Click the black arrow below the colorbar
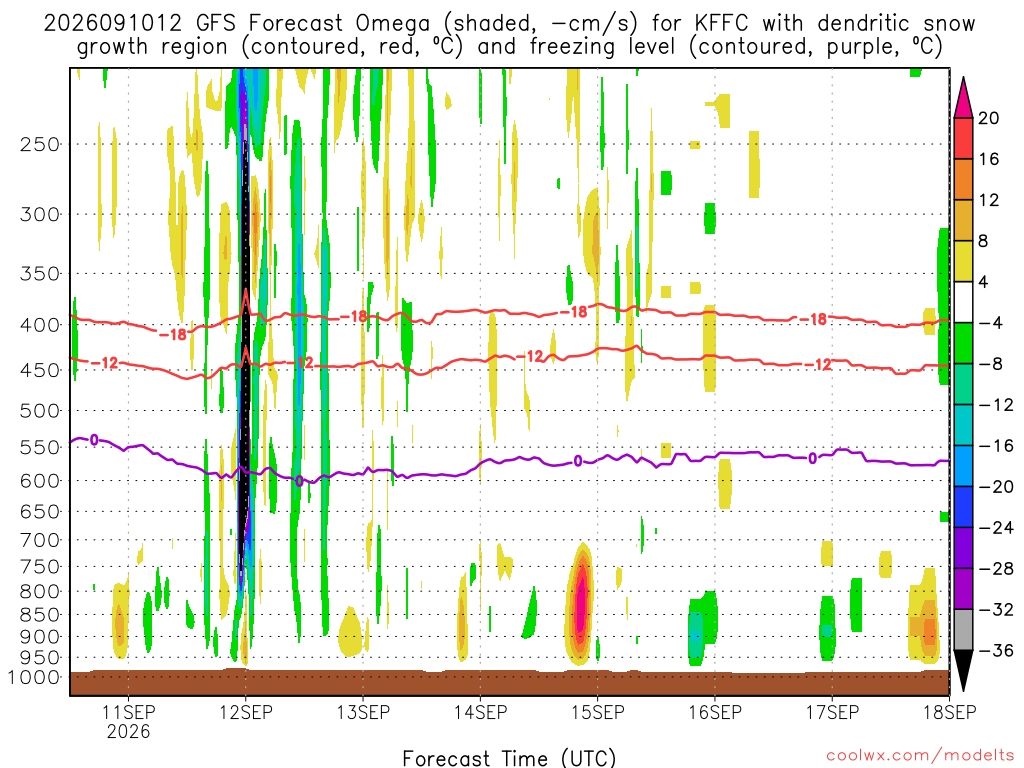 963,671
